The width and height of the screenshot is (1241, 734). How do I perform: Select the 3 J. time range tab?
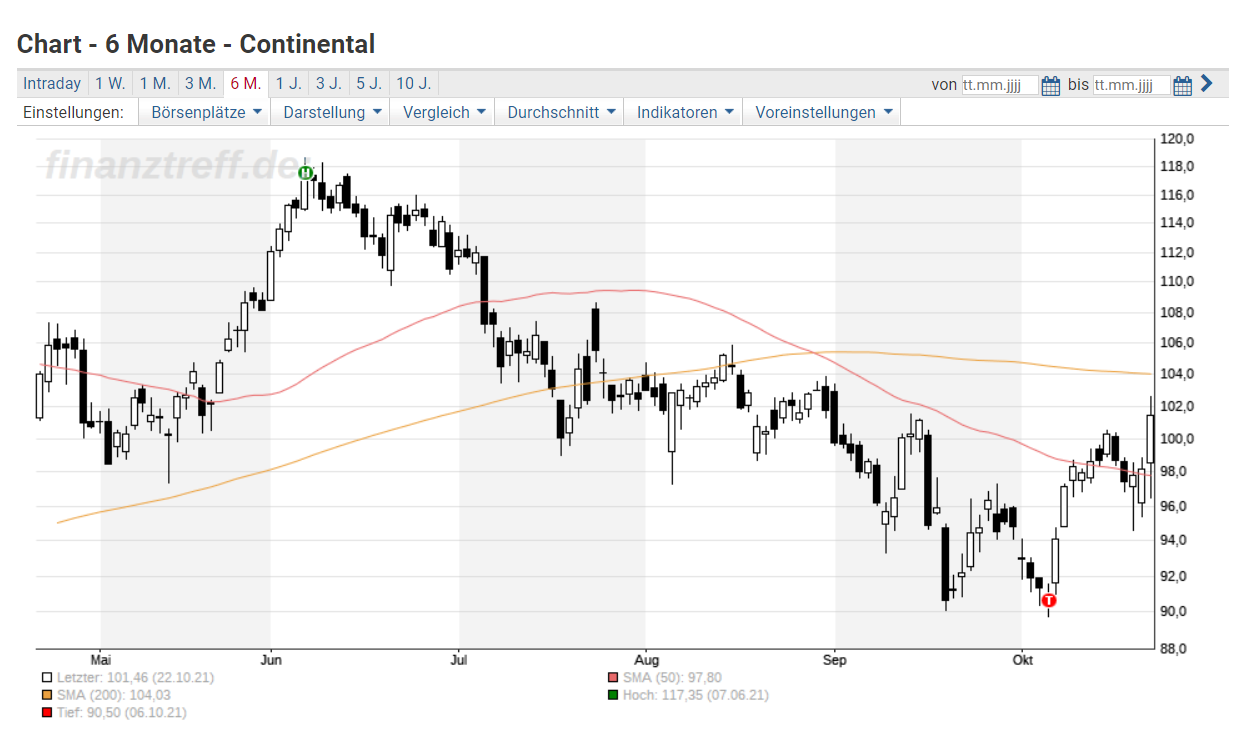coord(328,83)
